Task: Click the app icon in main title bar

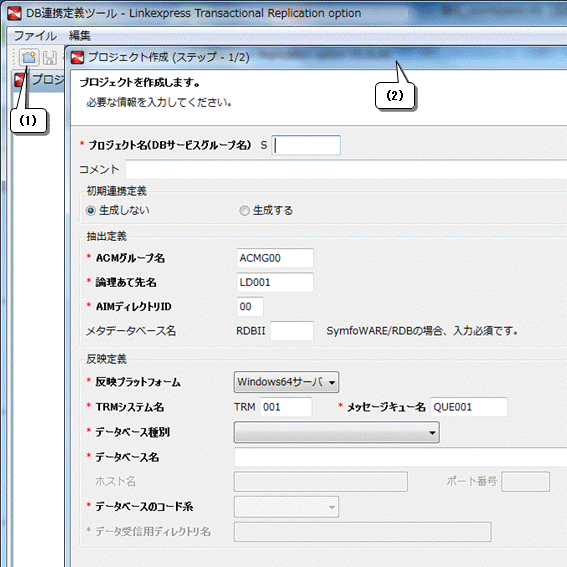Action: 14,13
